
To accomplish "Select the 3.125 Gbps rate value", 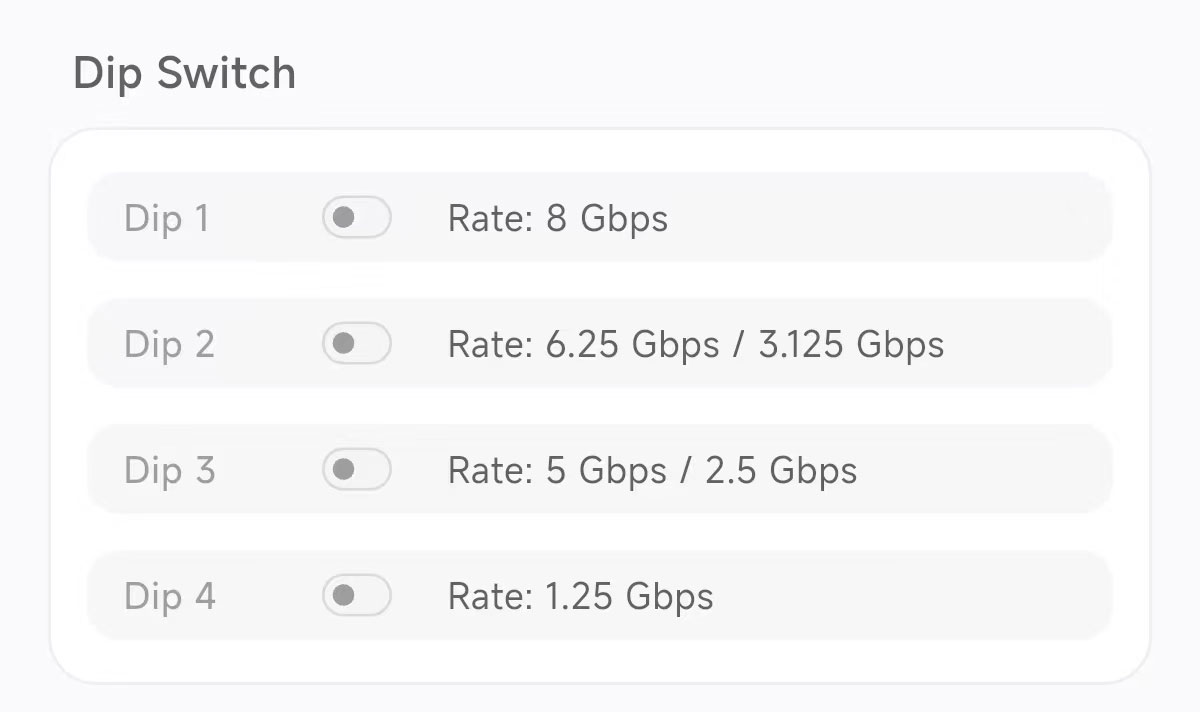I will (x=851, y=344).
